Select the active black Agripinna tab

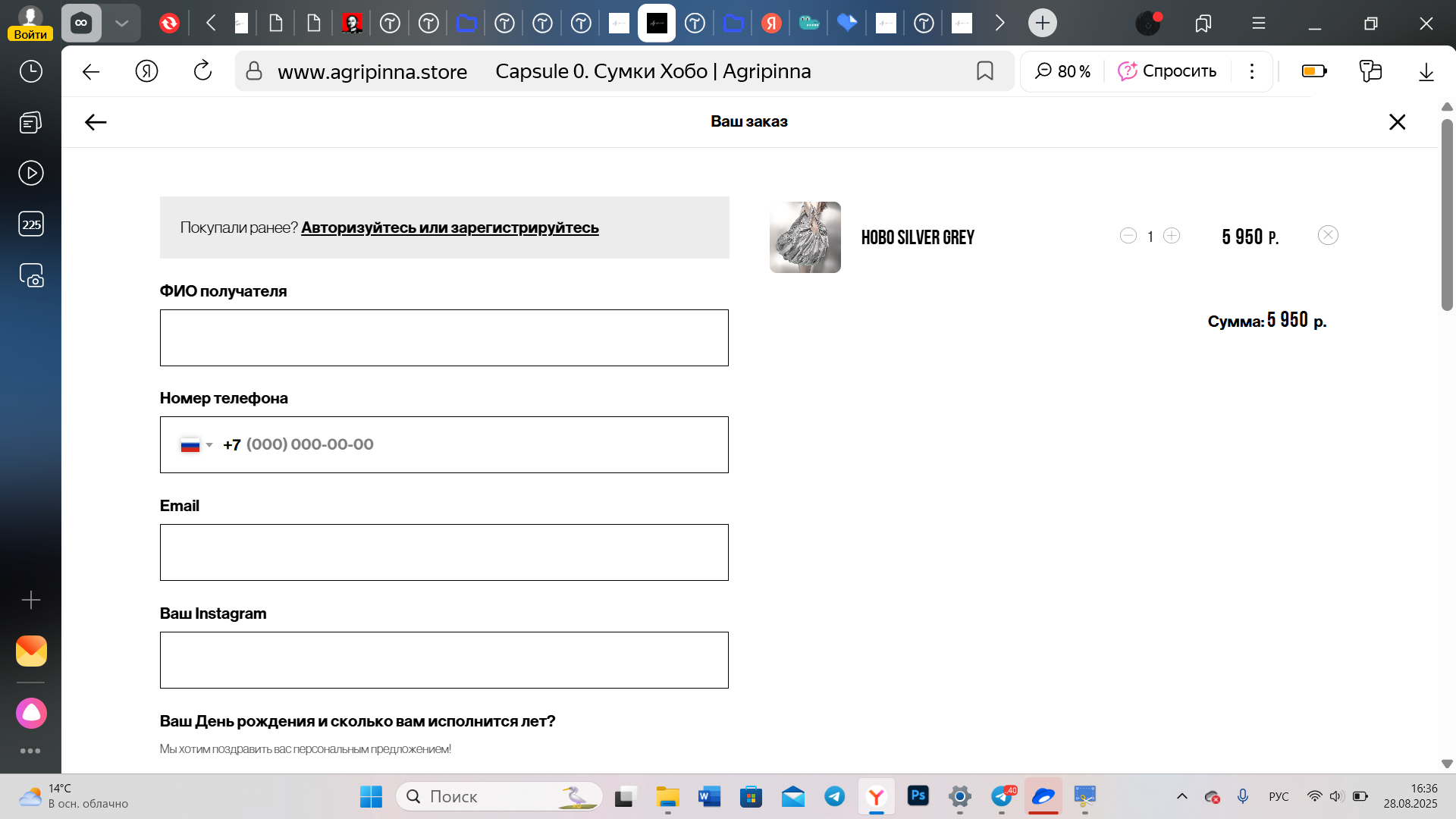[657, 23]
